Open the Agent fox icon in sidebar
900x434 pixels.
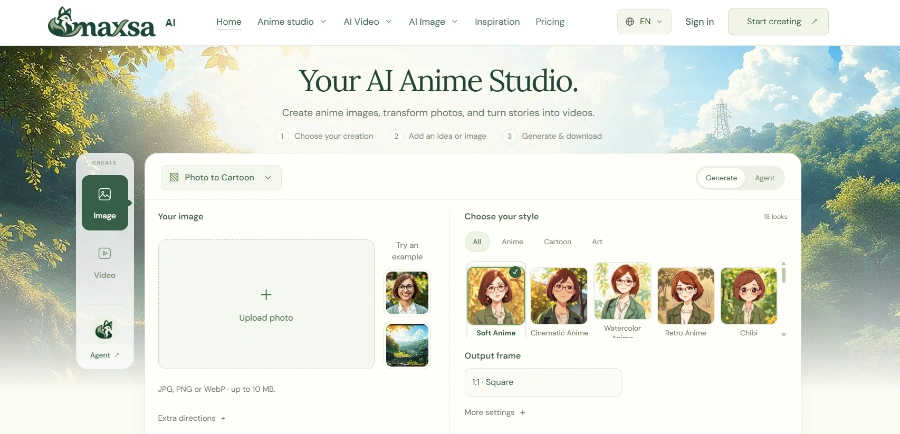(x=104, y=330)
